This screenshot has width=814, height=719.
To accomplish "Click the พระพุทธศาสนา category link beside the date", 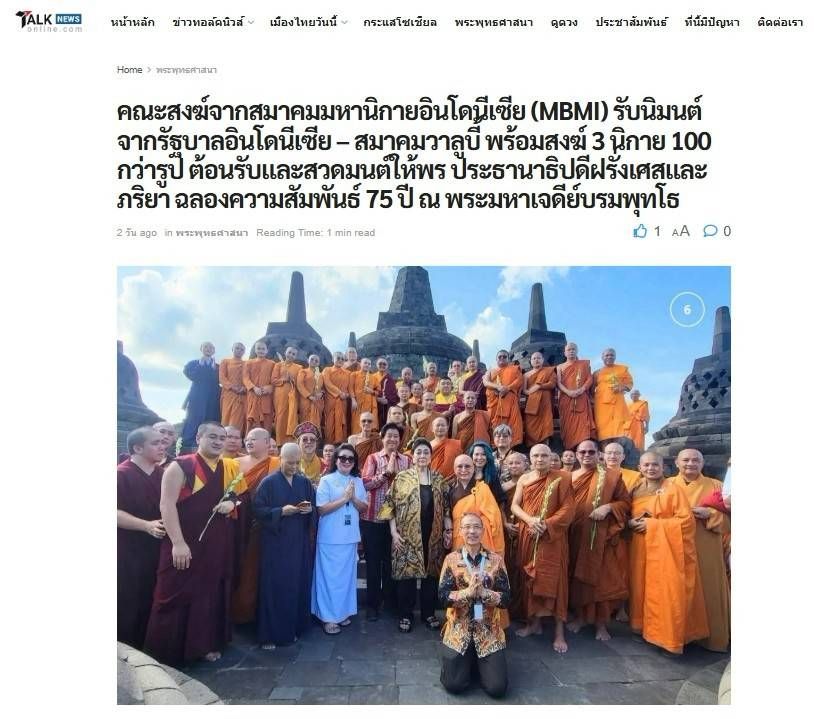I will point(212,233).
